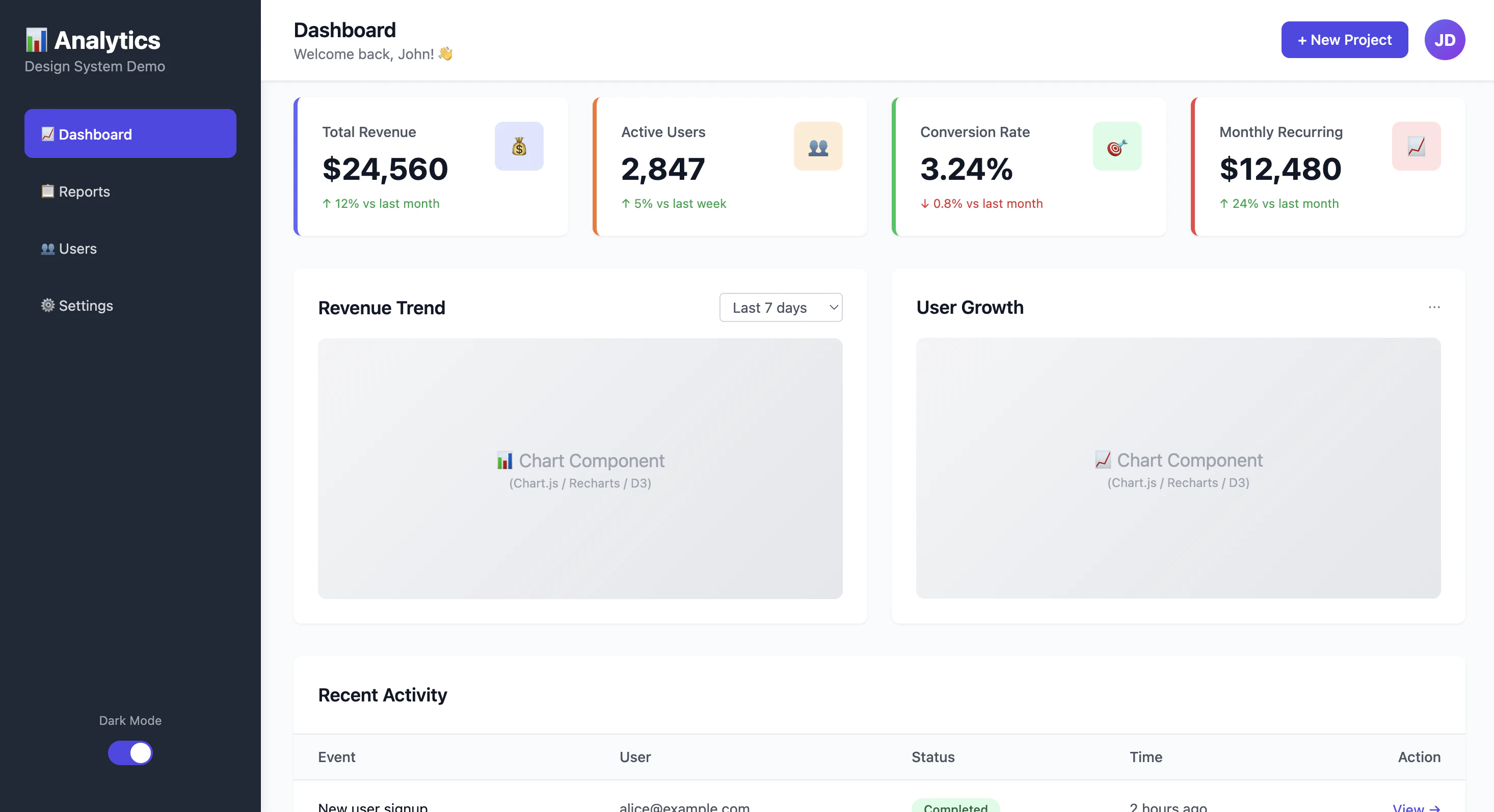
Task: Click the Monthly Recurring value $12,480
Action: [1280, 169]
